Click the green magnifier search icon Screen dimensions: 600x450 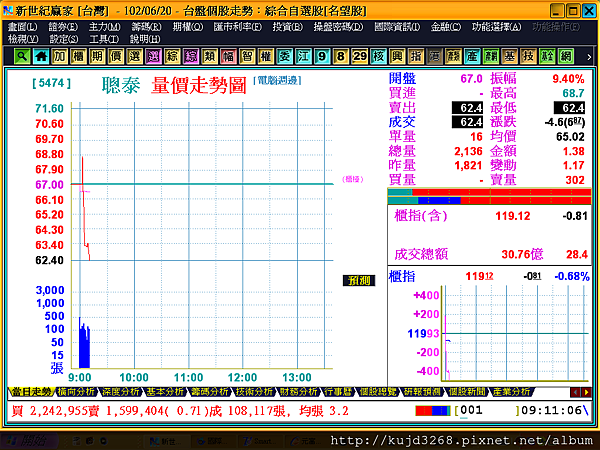pyautogui.click(x=22, y=56)
